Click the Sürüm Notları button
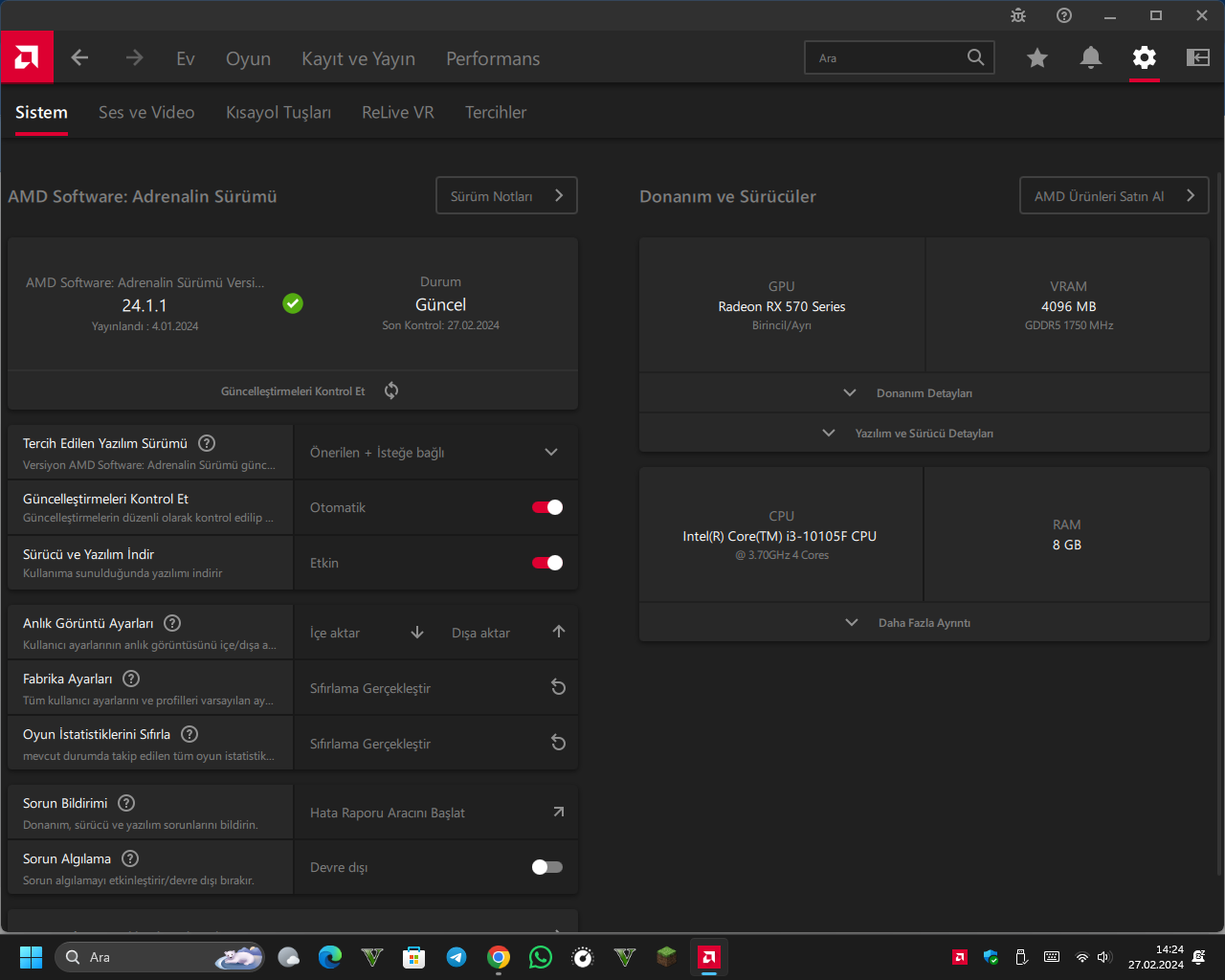 506,195
